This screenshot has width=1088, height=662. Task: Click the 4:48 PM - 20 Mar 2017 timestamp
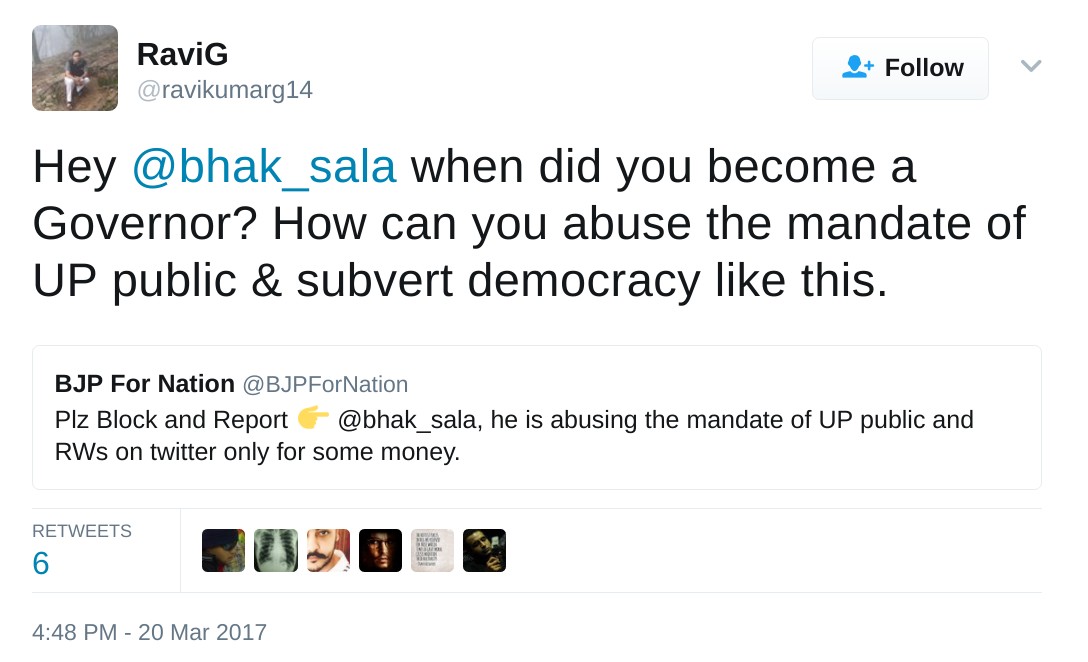point(149,632)
